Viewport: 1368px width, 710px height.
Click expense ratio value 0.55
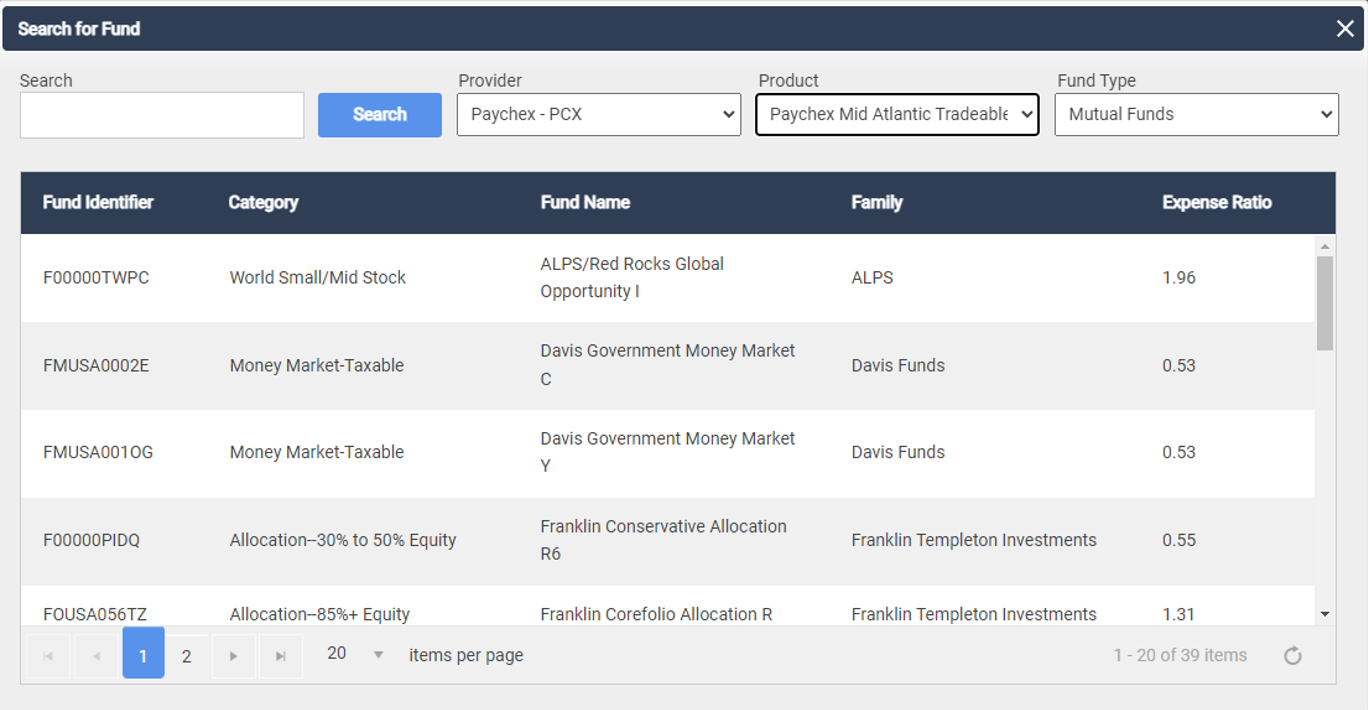(x=1179, y=540)
